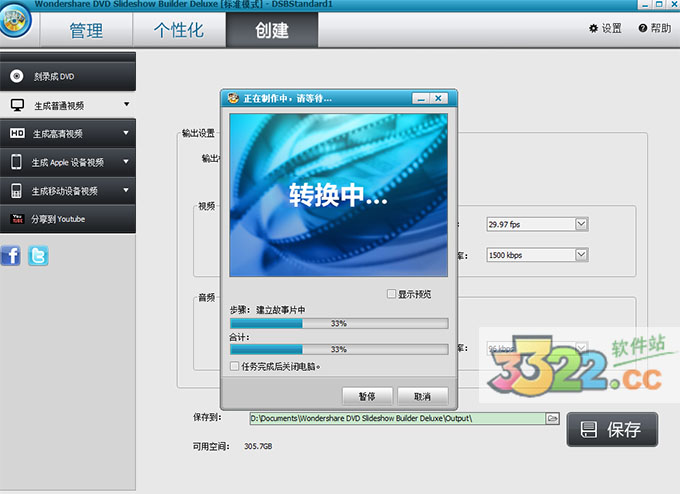This screenshot has height=494, width=680.
Task: Click the HD video generation icon
Action: pyautogui.click(x=17, y=133)
